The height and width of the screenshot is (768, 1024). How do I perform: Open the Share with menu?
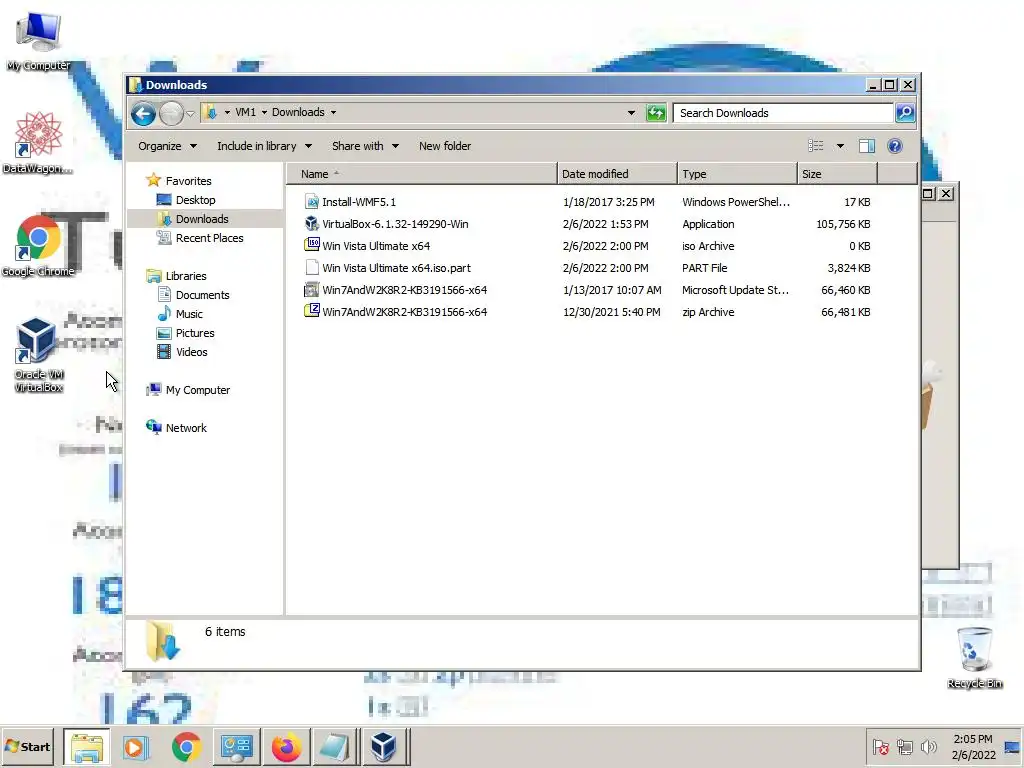click(x=365, y=146)
